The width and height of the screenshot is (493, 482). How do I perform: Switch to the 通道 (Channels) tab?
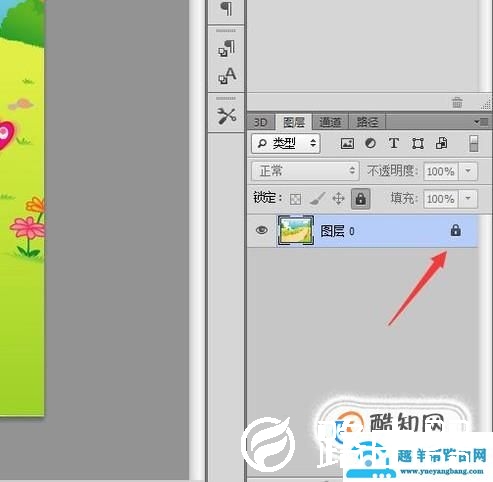[330, 122]
